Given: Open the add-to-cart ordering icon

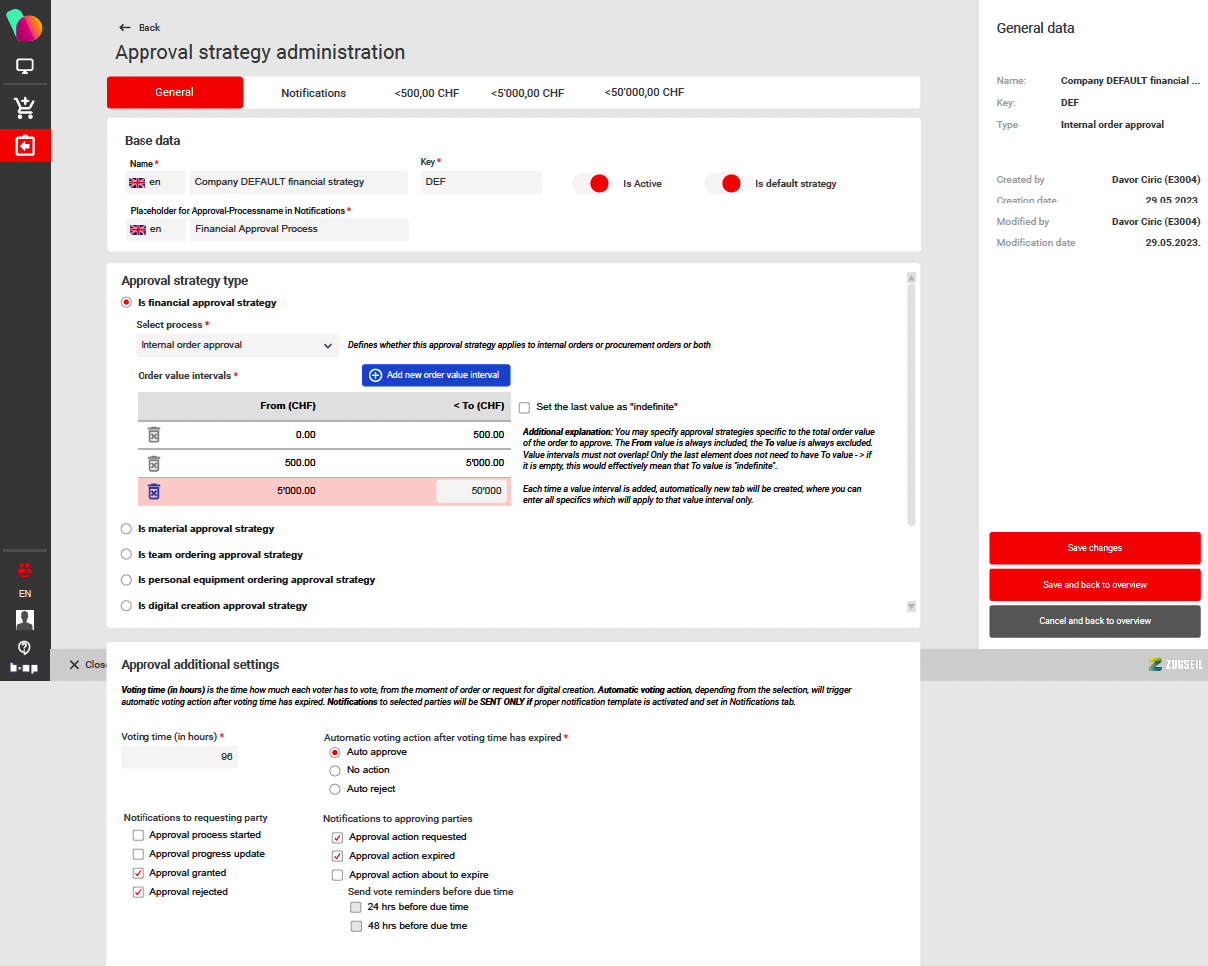Looking at the screenshot, I should [x=25, y=107].
